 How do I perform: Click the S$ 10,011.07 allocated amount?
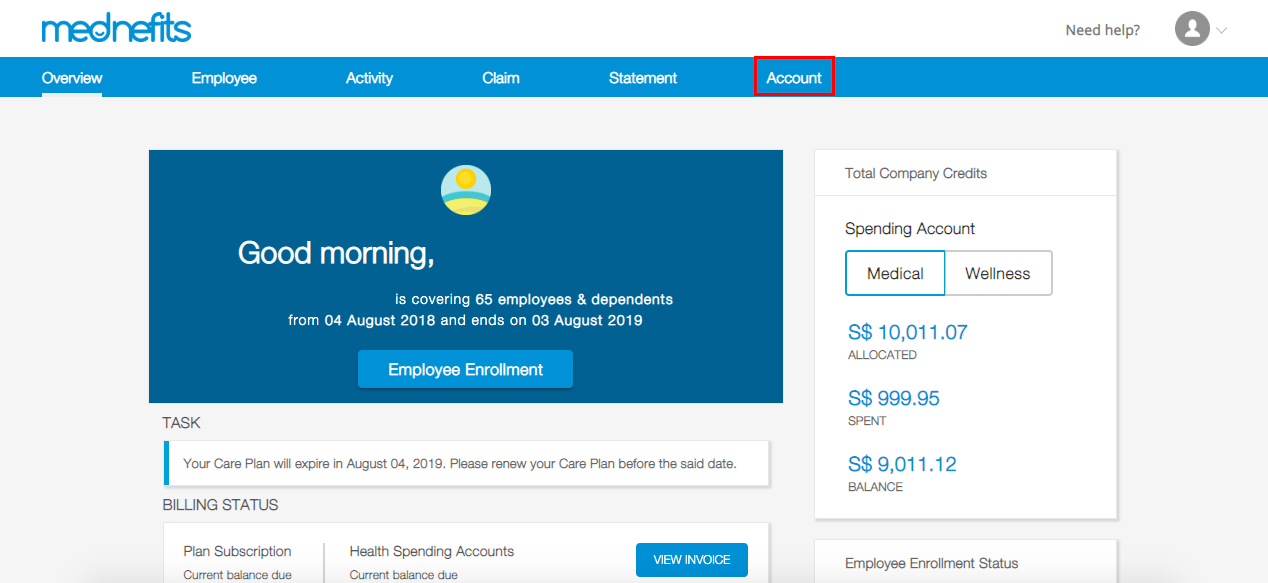(907, 332)
